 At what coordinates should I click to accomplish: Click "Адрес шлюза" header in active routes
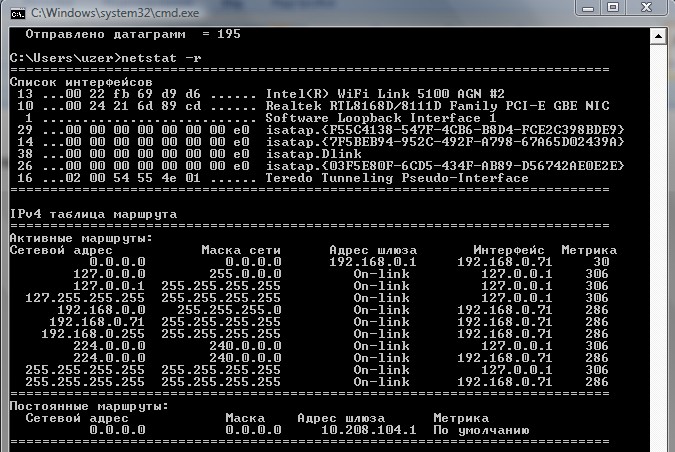click(x=373, y=250)
